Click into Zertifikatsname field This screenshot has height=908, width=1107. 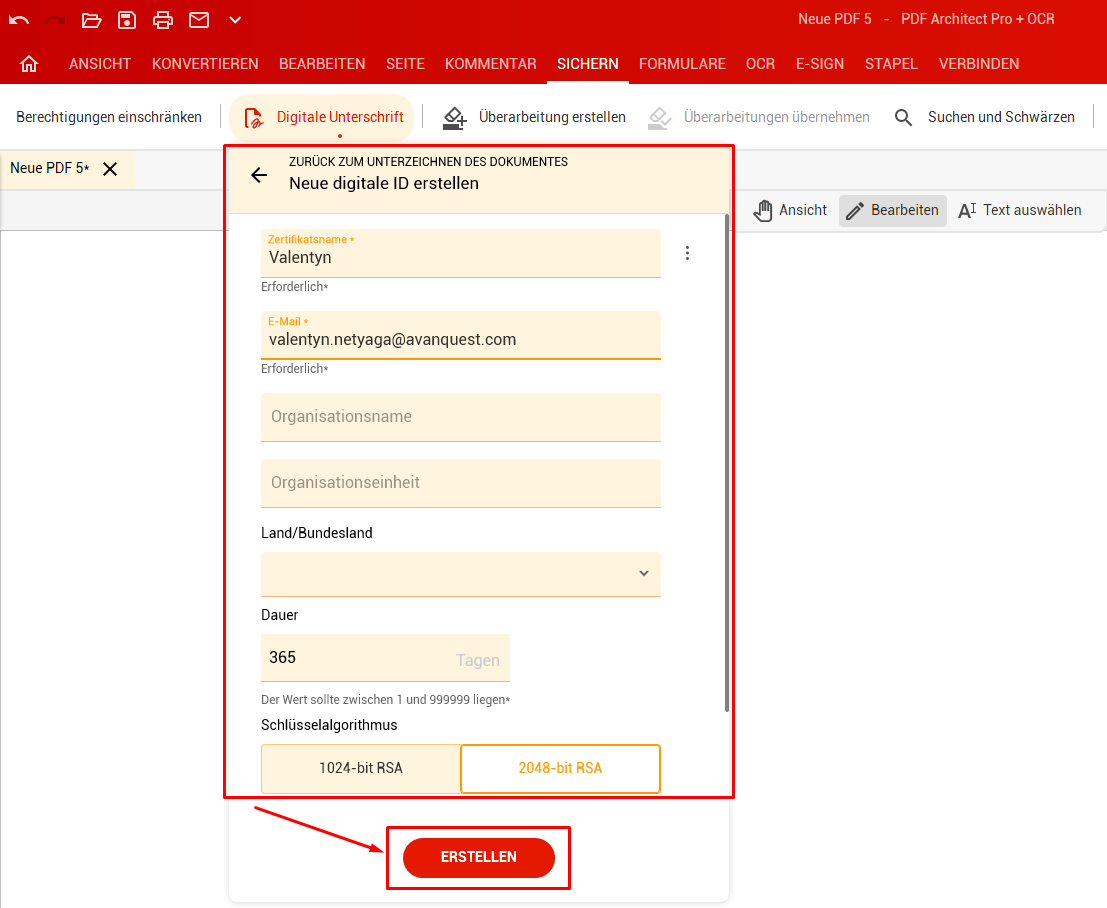coord(461,253)
